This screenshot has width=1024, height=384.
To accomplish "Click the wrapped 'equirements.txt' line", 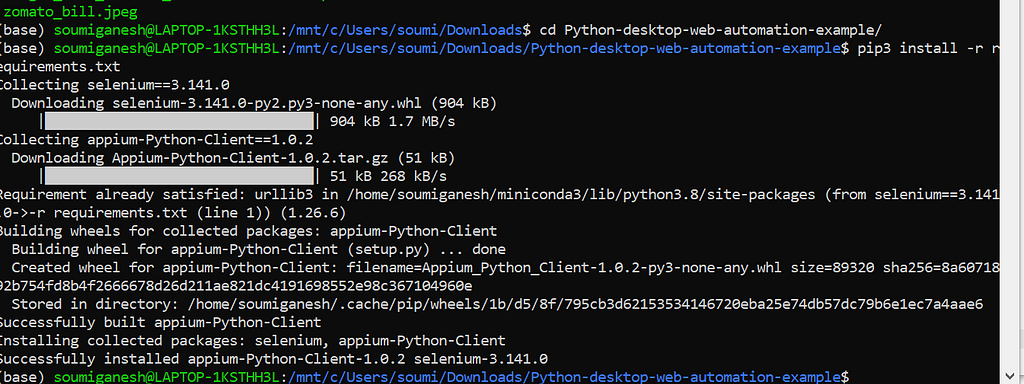I will [x=60, y=67].
